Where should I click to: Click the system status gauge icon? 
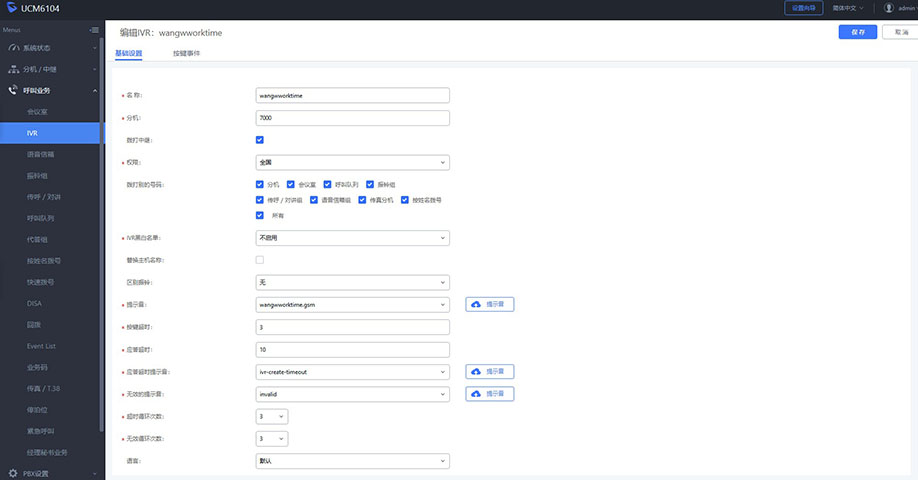coord(13,47)
